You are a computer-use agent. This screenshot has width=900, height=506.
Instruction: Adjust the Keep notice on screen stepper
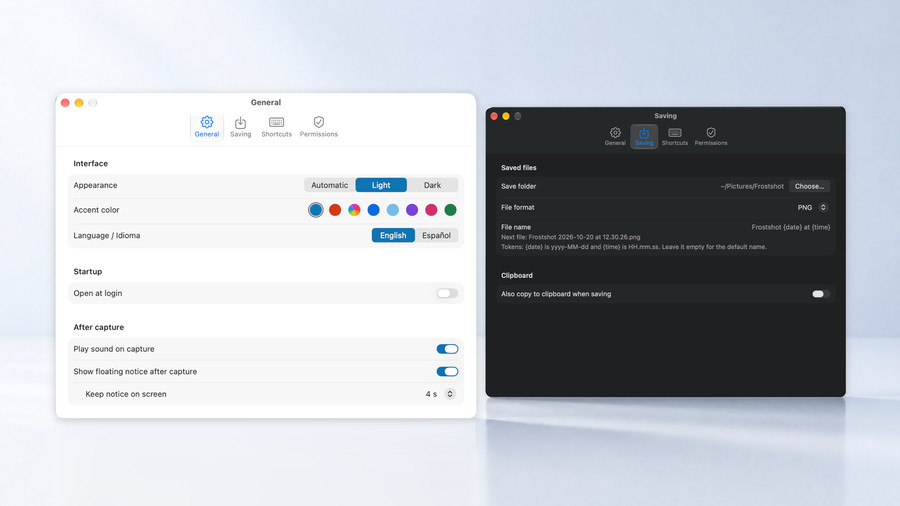(x=450, y=394)
